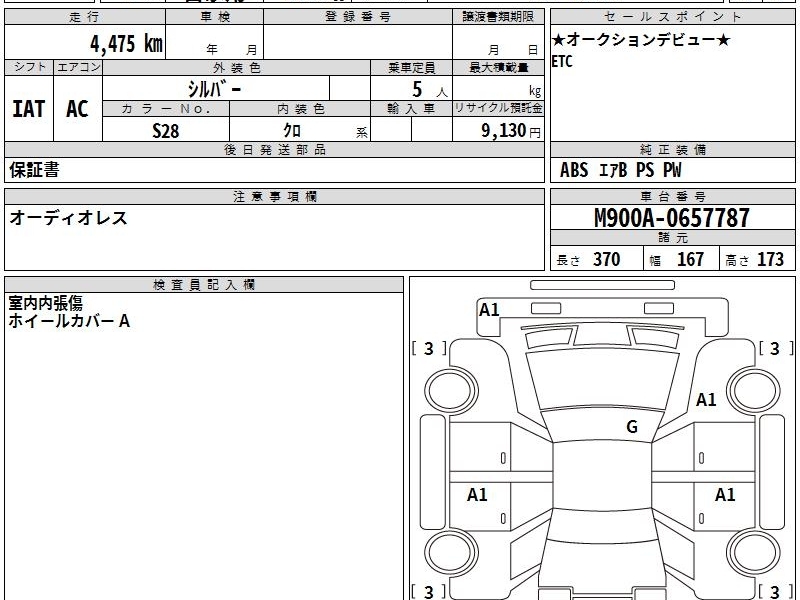Select the 5 人 seating capacity value
The height and width of the screenshot is (600, 800).
click(430, 89)
